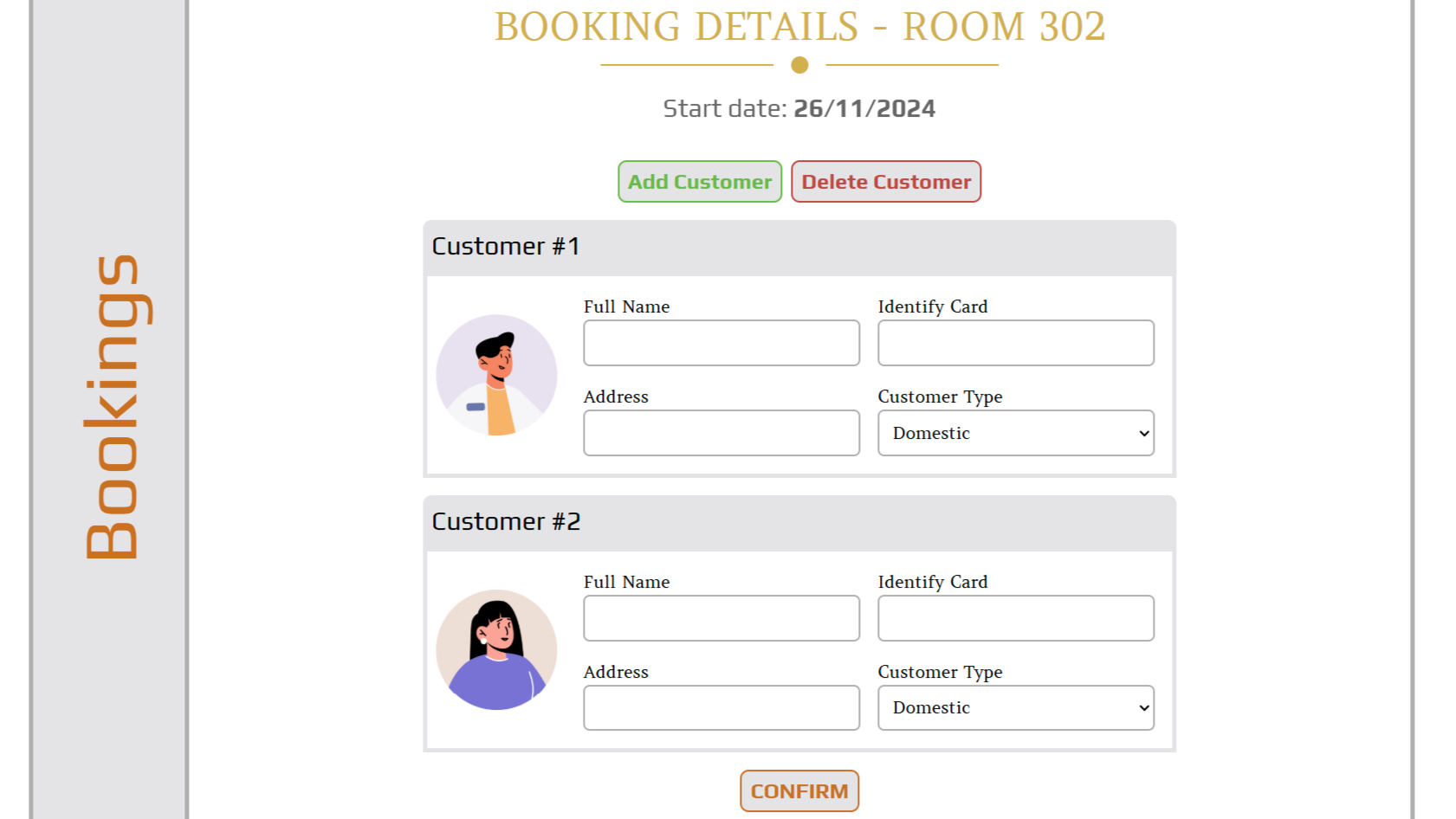Click the Customer #2 section header

pyautogui.click(x=505, y=522)
